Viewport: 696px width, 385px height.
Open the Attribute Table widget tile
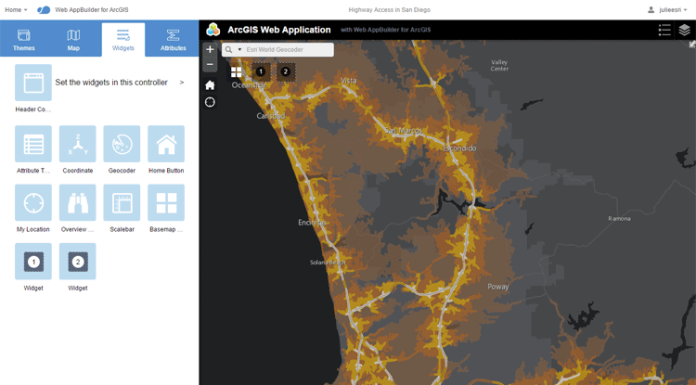point(33,144)
